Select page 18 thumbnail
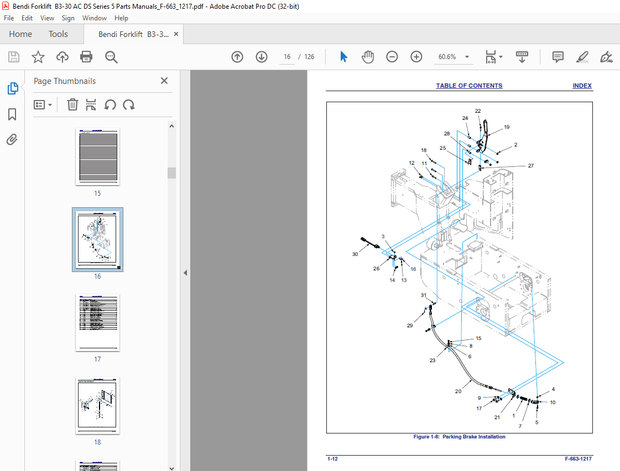This screenshot has height=471, width=620. pyautogui.click(x=98, y=406)
